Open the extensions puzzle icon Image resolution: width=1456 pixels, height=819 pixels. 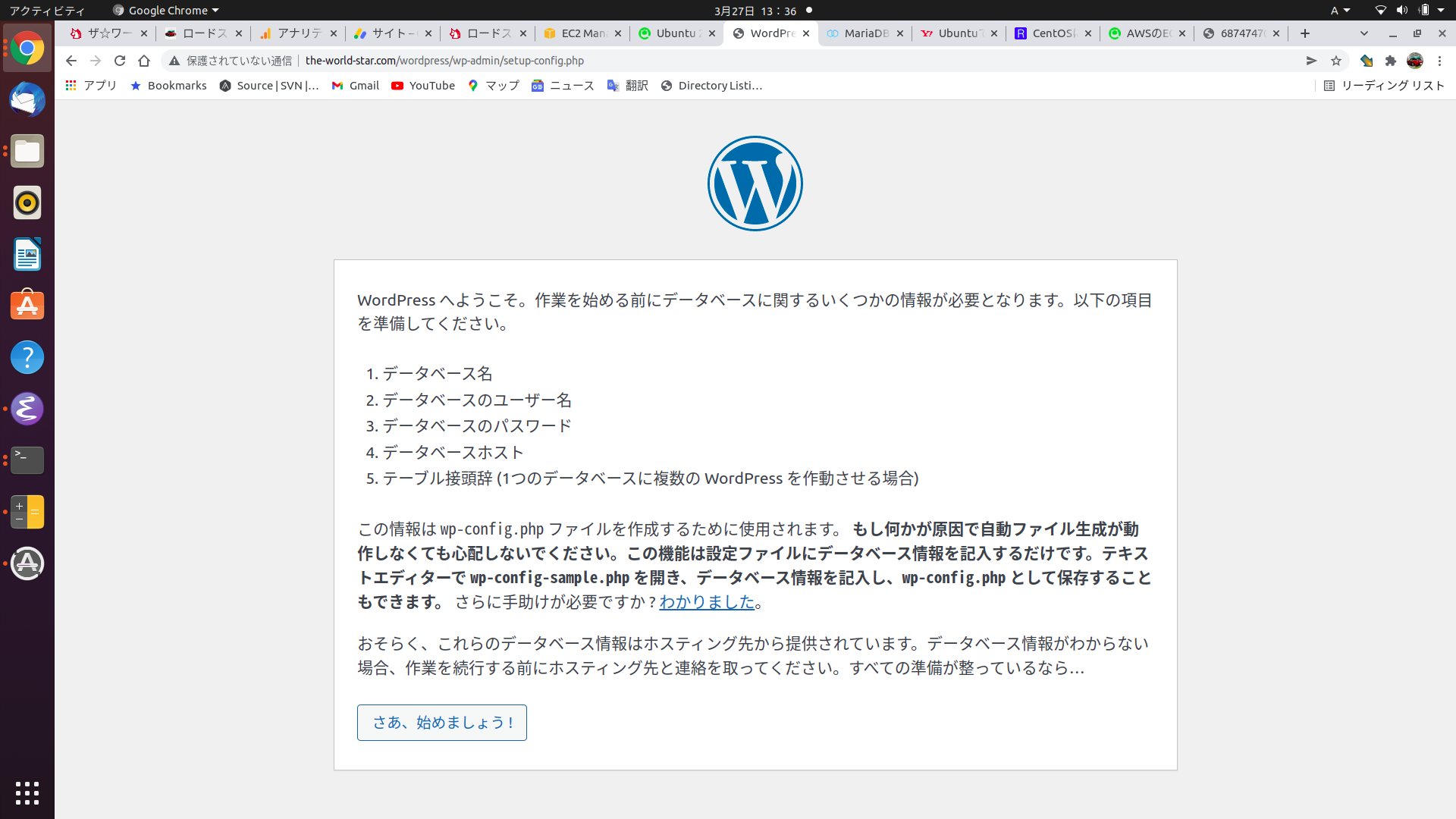1391,61
